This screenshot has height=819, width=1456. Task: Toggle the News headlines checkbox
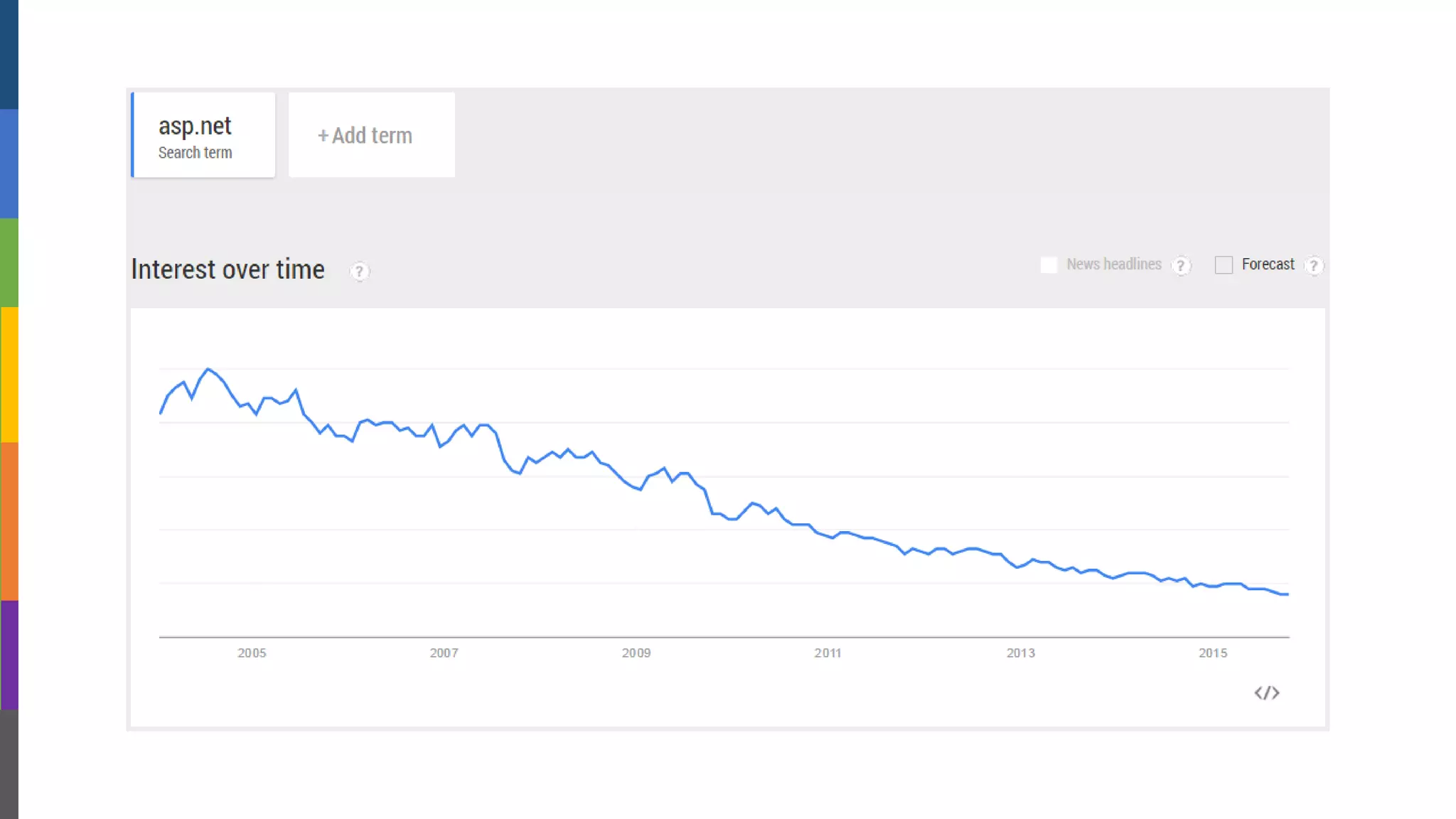1049,265
